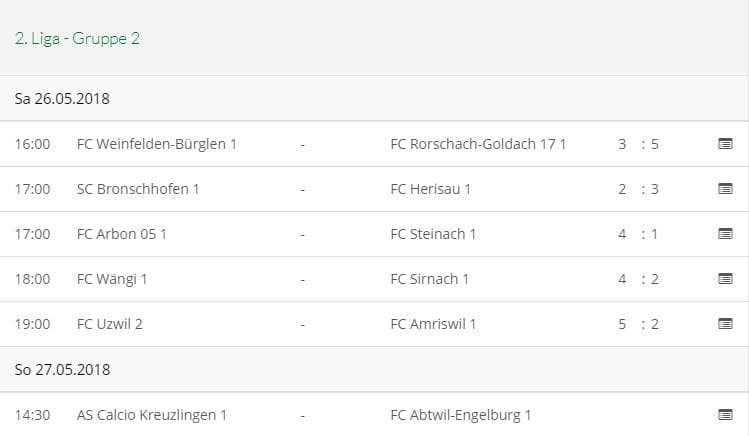Click the FC Uzwil 2 team name

tap(110, 324)
